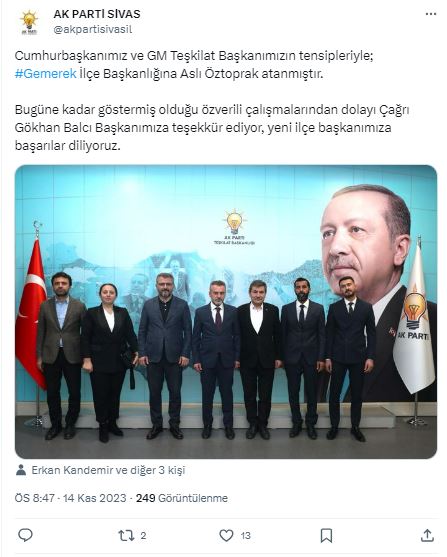Open the three-dot more options menu
This screenshot has width=447, height=557.
click(x=431, y=14)
